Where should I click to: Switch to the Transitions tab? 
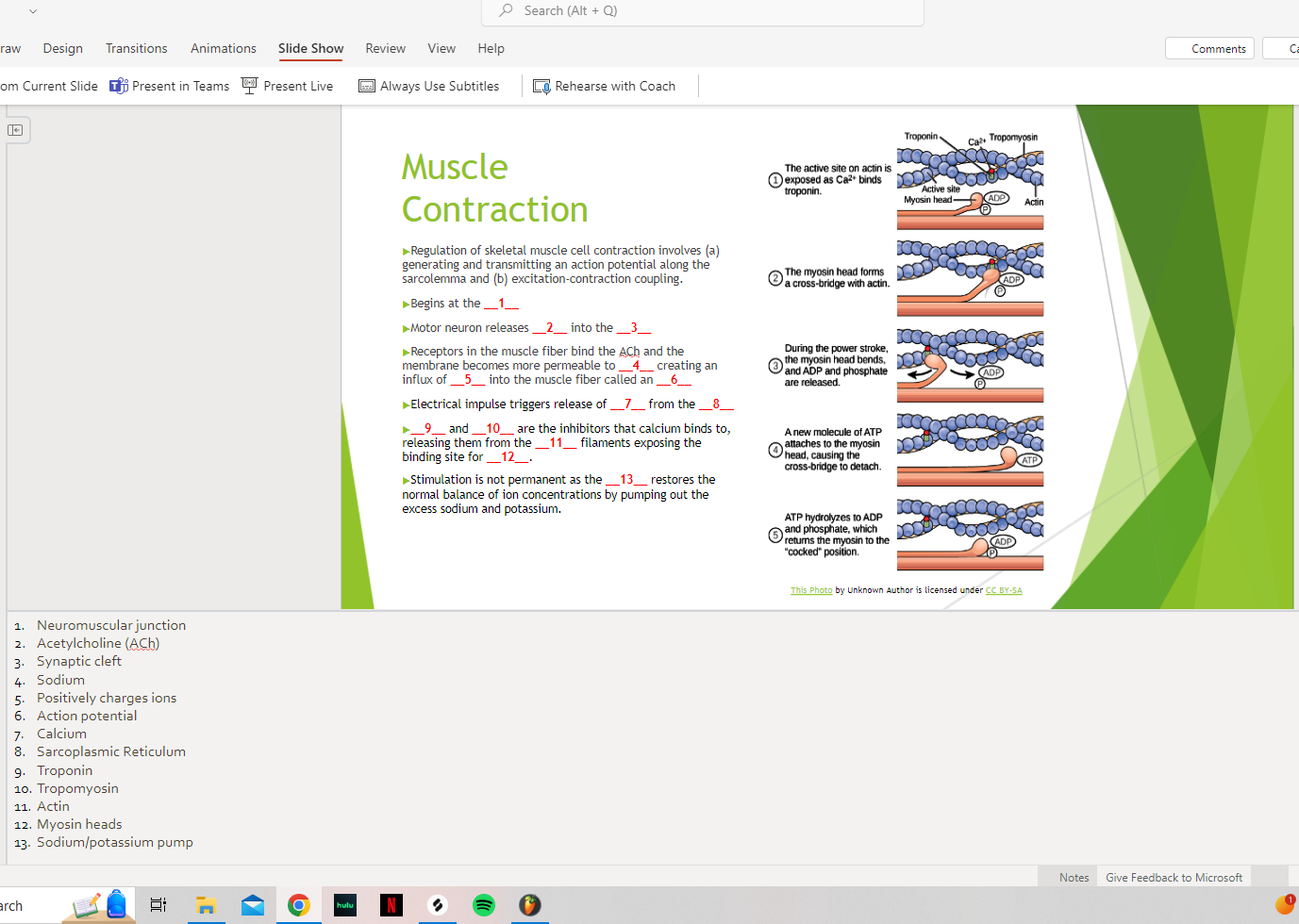point(137,48)
